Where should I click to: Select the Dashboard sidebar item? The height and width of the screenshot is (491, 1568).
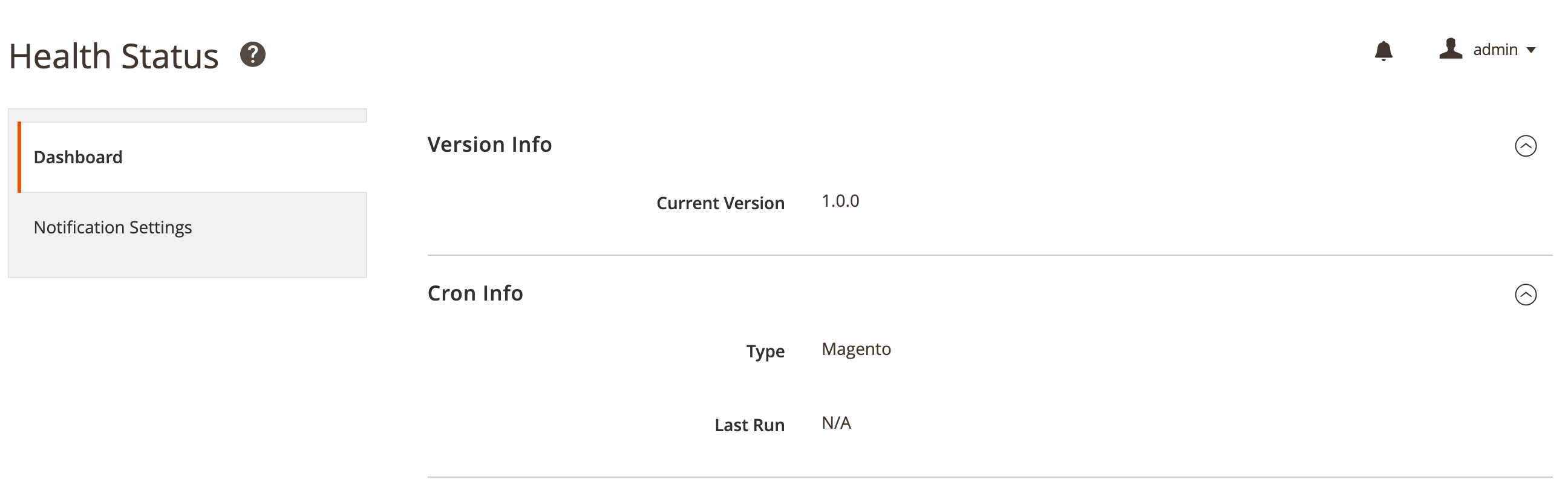coord(78,157)
